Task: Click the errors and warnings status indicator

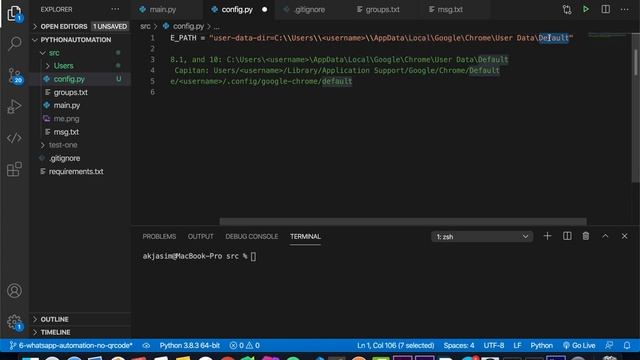Action: (244, 345)
